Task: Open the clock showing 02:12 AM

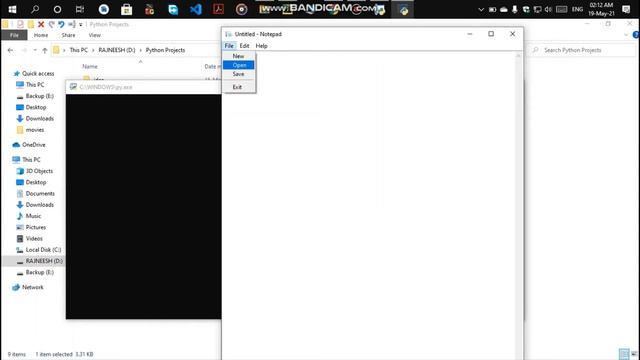Action: [x=601, y=9]
